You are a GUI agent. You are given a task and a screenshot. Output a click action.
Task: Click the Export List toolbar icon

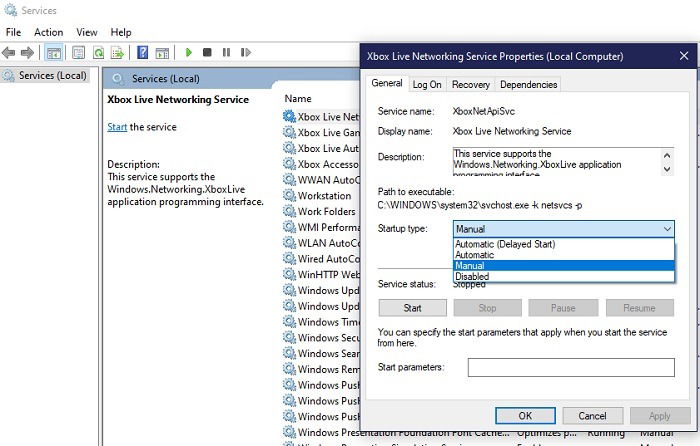point(117,53)
